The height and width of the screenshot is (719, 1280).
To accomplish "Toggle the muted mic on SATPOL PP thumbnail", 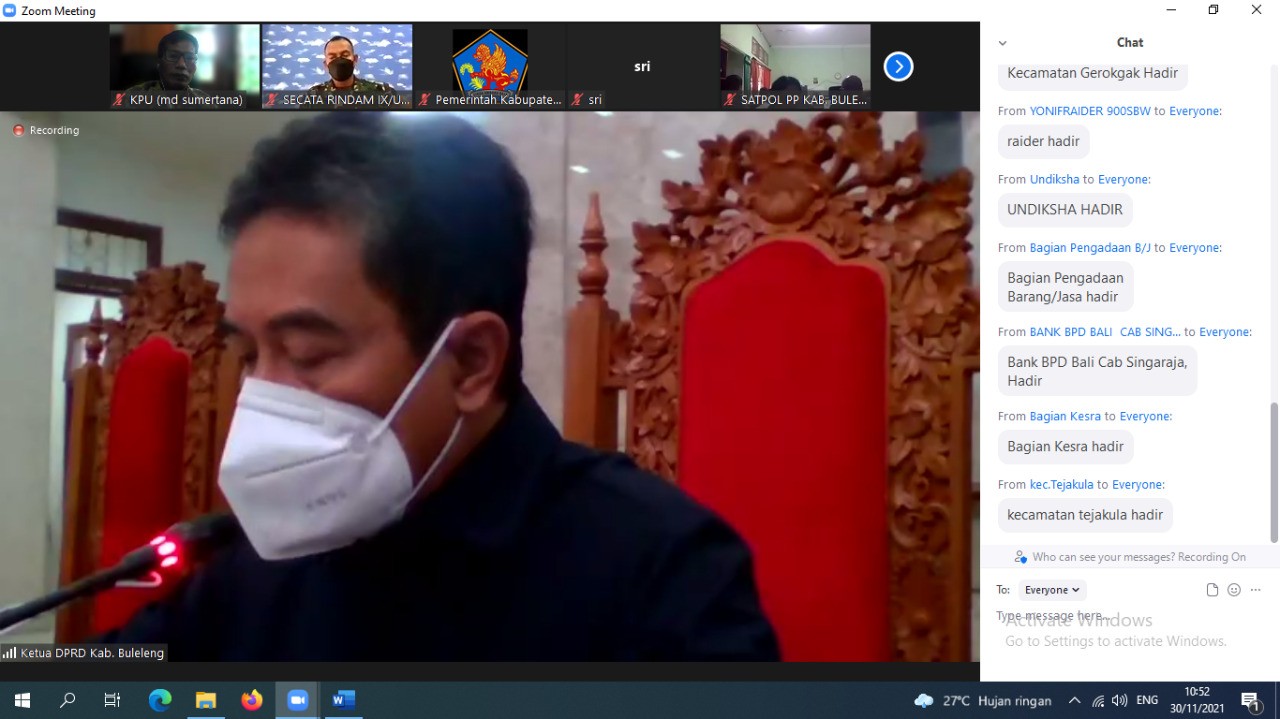I will 730,100.
